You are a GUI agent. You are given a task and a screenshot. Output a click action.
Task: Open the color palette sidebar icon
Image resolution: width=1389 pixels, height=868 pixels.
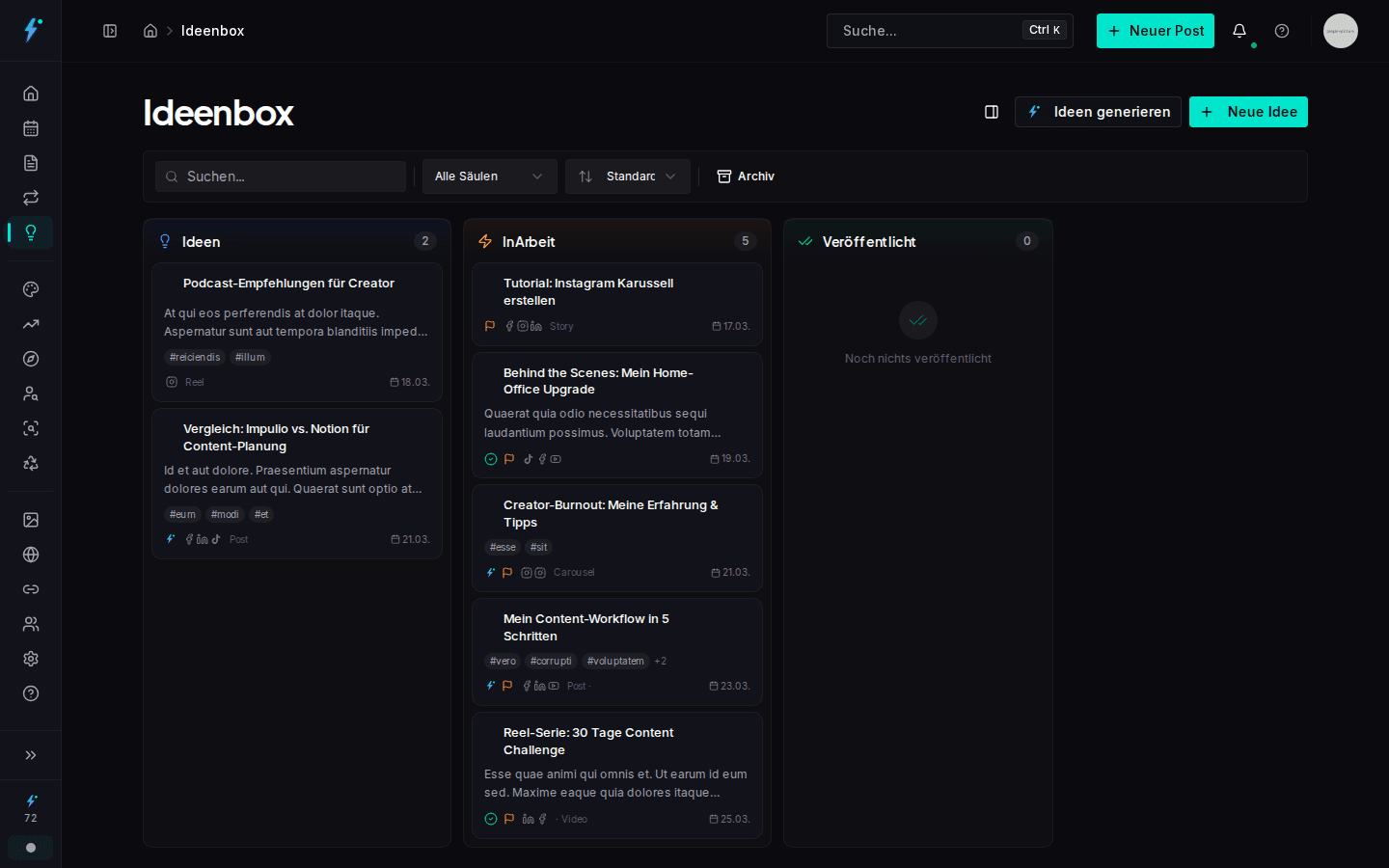click(x=31, y=289)
